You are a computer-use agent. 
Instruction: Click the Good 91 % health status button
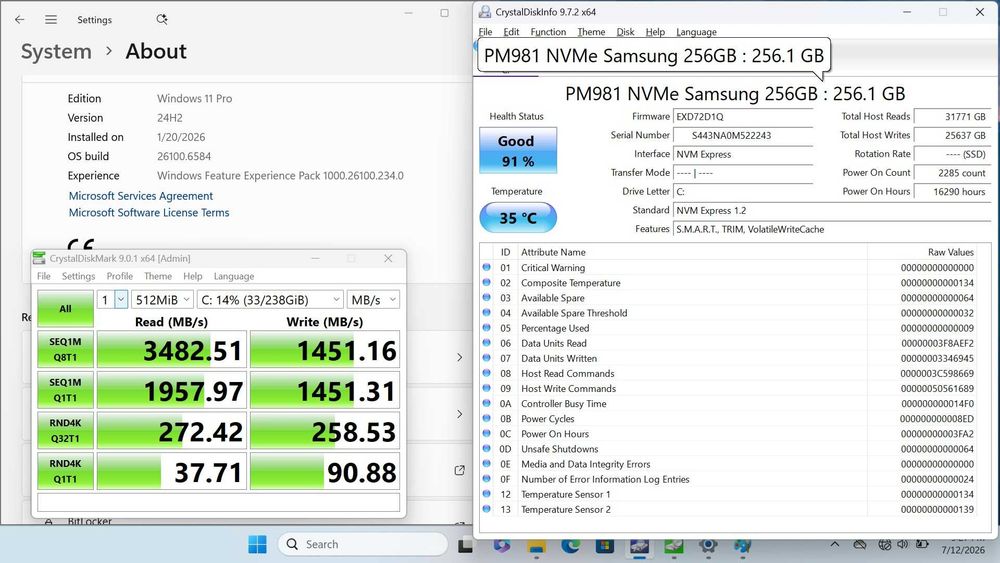click(518, 150)
